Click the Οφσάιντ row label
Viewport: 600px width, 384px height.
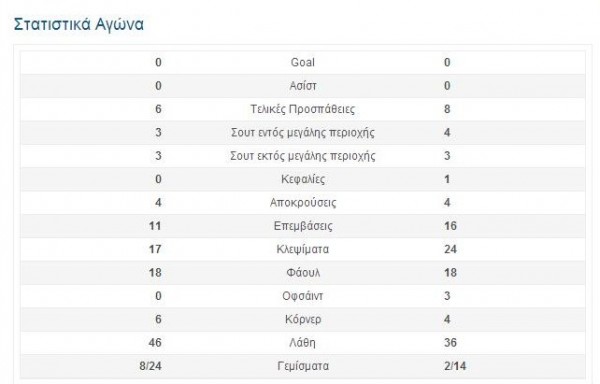(303, 296)
